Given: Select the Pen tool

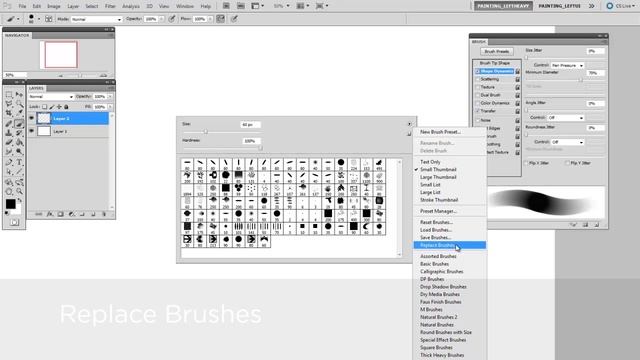Looking at the screenshot, I should pyautogui.click(x=9, y=162).
